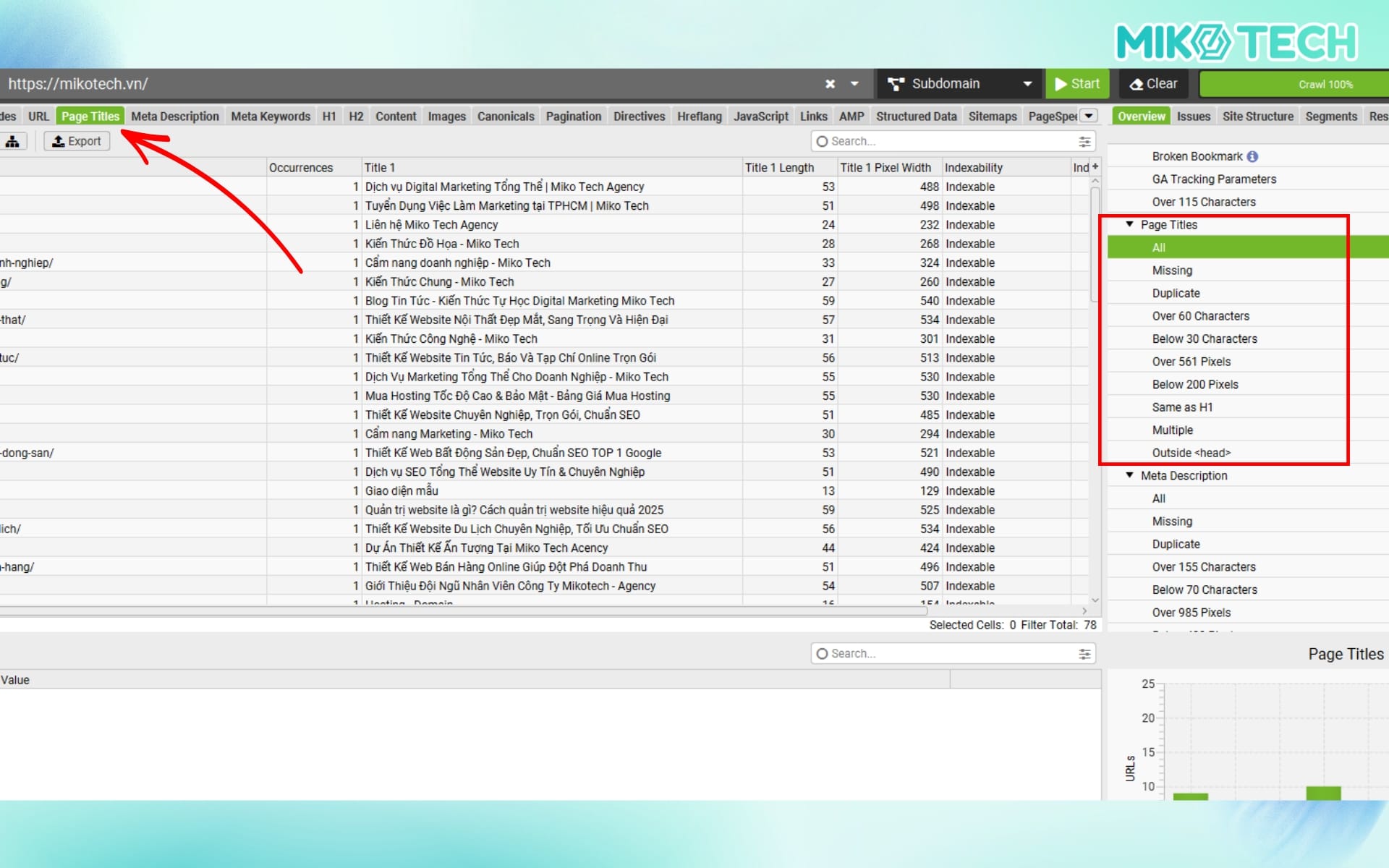Screen dimensions: 1389x868
Task: Add column with plus icon in table header
Action: [x=1095, y=167]
